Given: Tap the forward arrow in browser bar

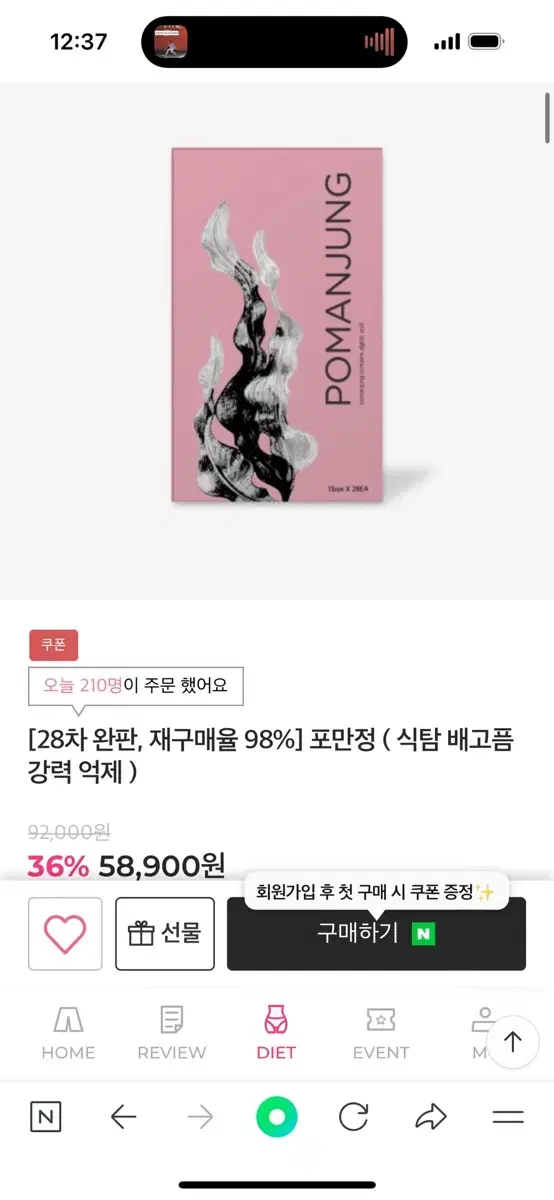Looking at the screenshot, I should (x=200, y=1117).
